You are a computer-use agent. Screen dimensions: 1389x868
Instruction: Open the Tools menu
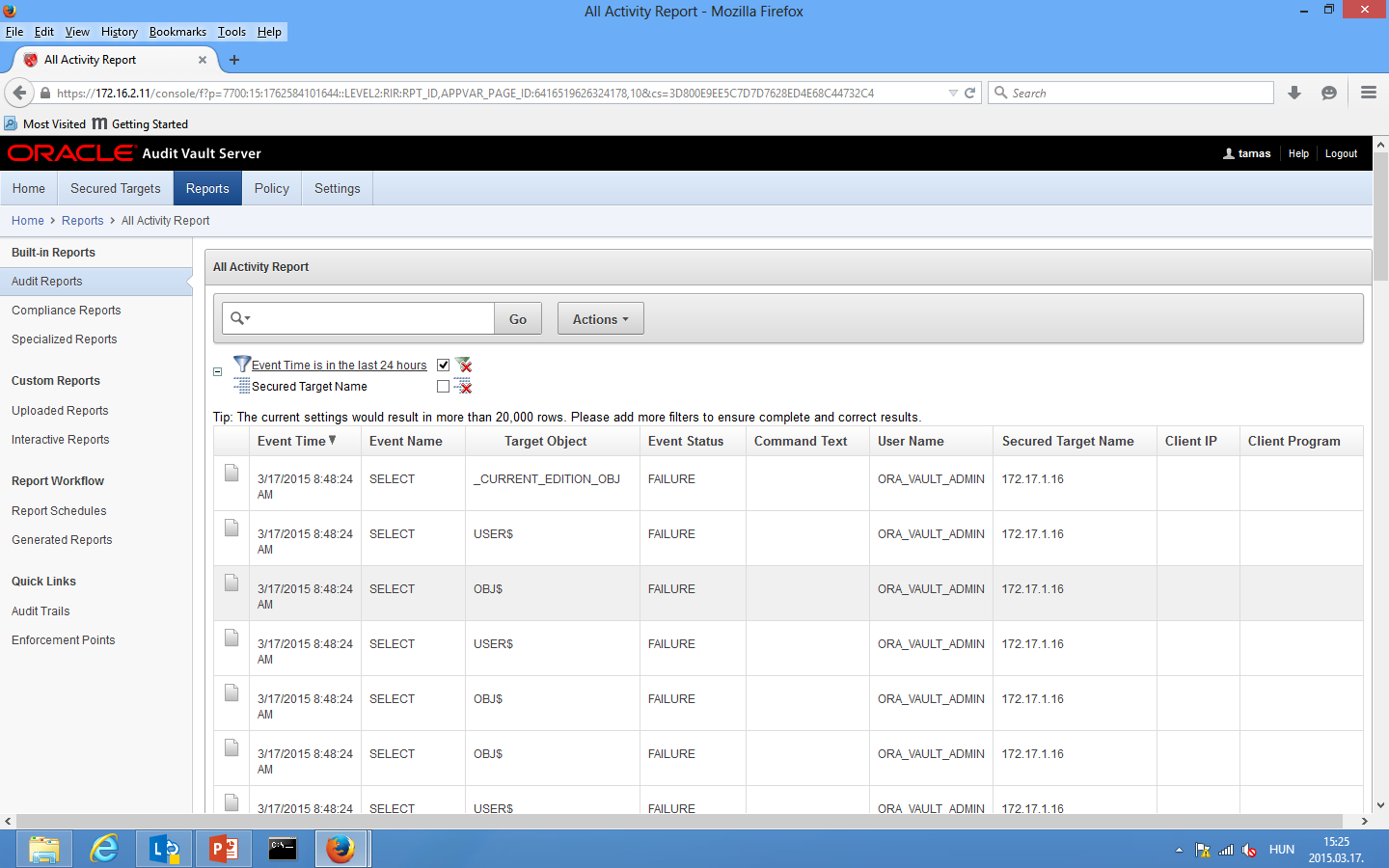click(231, 32)
